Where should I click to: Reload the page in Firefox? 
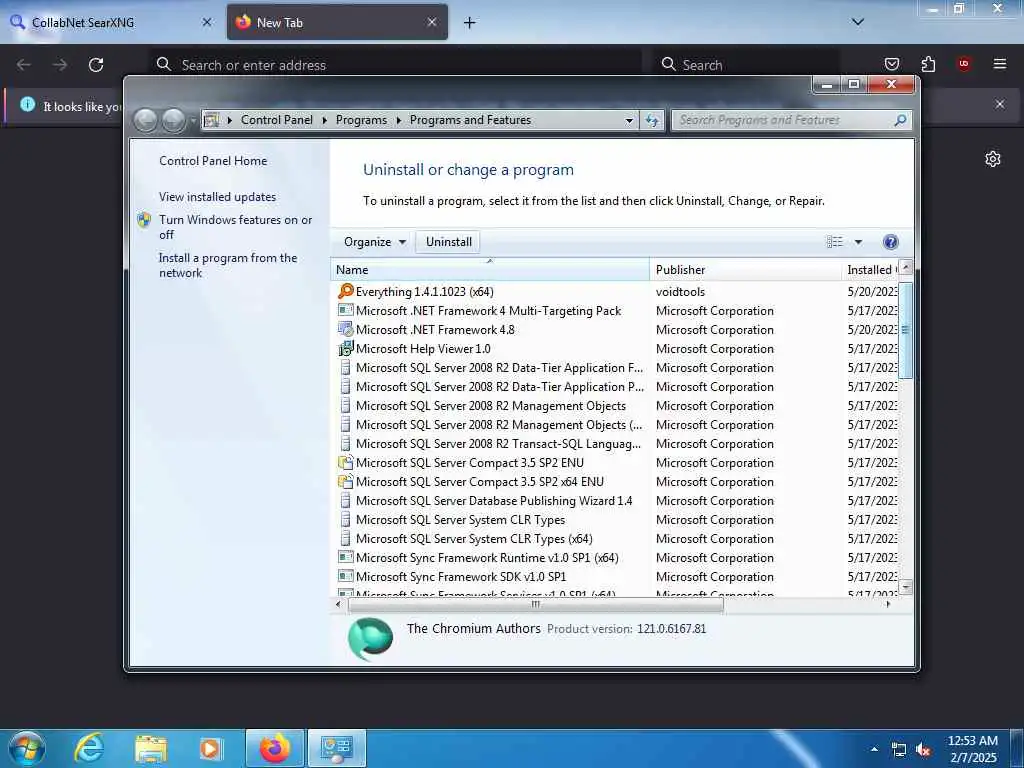(x=96, y=65)
